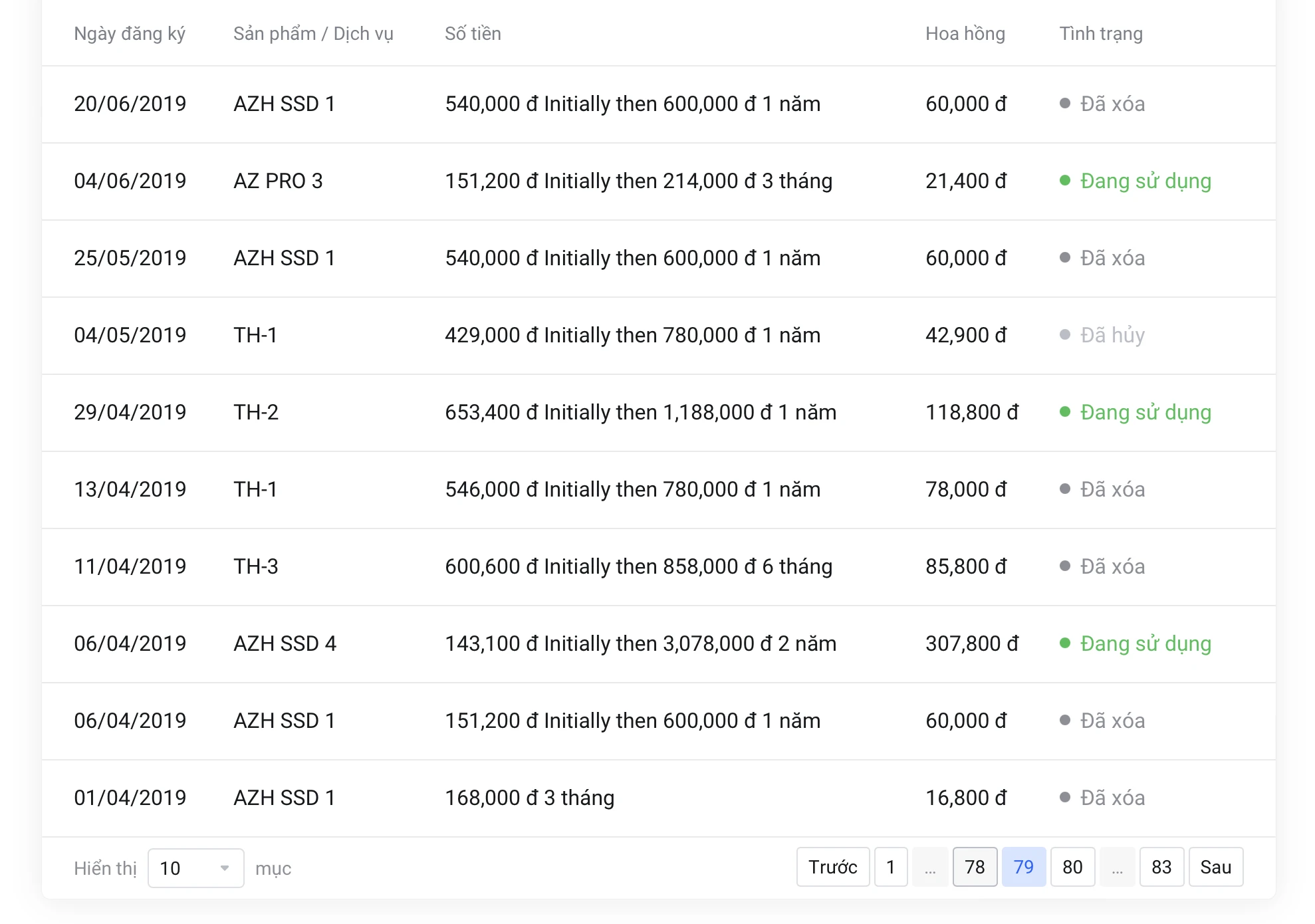The image size is (1315, 924).
Task: Click amount 168,000 đ 3 tháng
Action: [529, 798]
